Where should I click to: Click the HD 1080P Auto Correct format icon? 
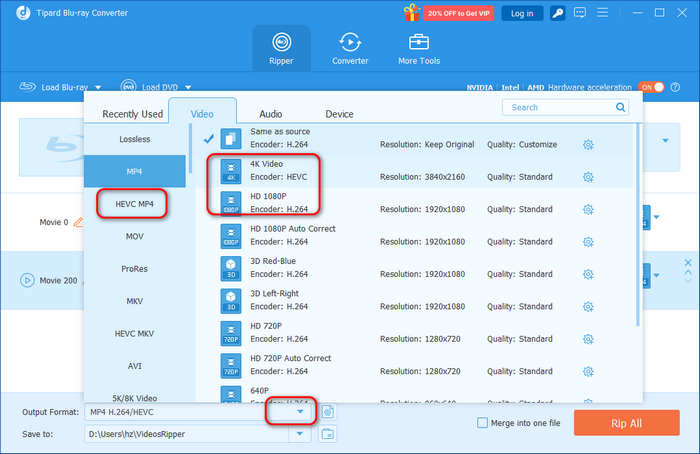point(231,236)
